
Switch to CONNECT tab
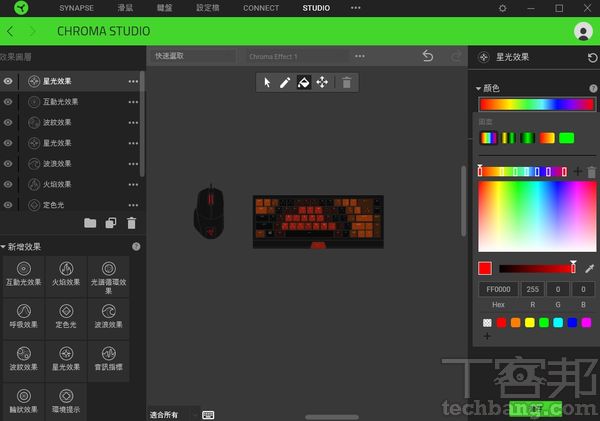tap(261, 8)
